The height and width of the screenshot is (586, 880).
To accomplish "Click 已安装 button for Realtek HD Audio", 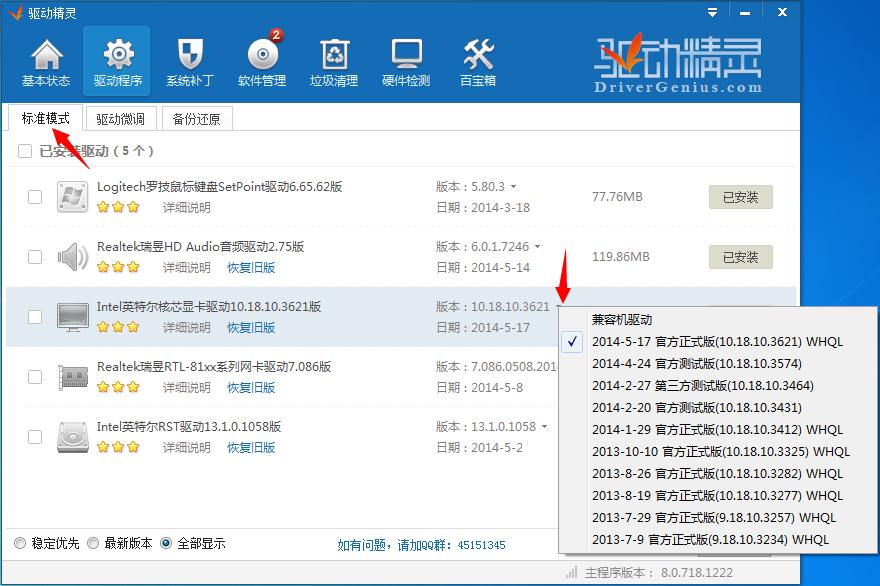I will pyautogui.click(x=740, y=257).
